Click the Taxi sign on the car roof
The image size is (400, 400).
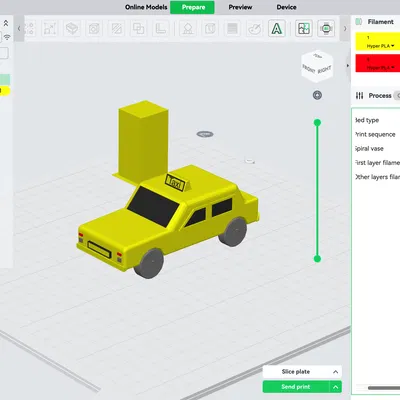tap(176, 182)
